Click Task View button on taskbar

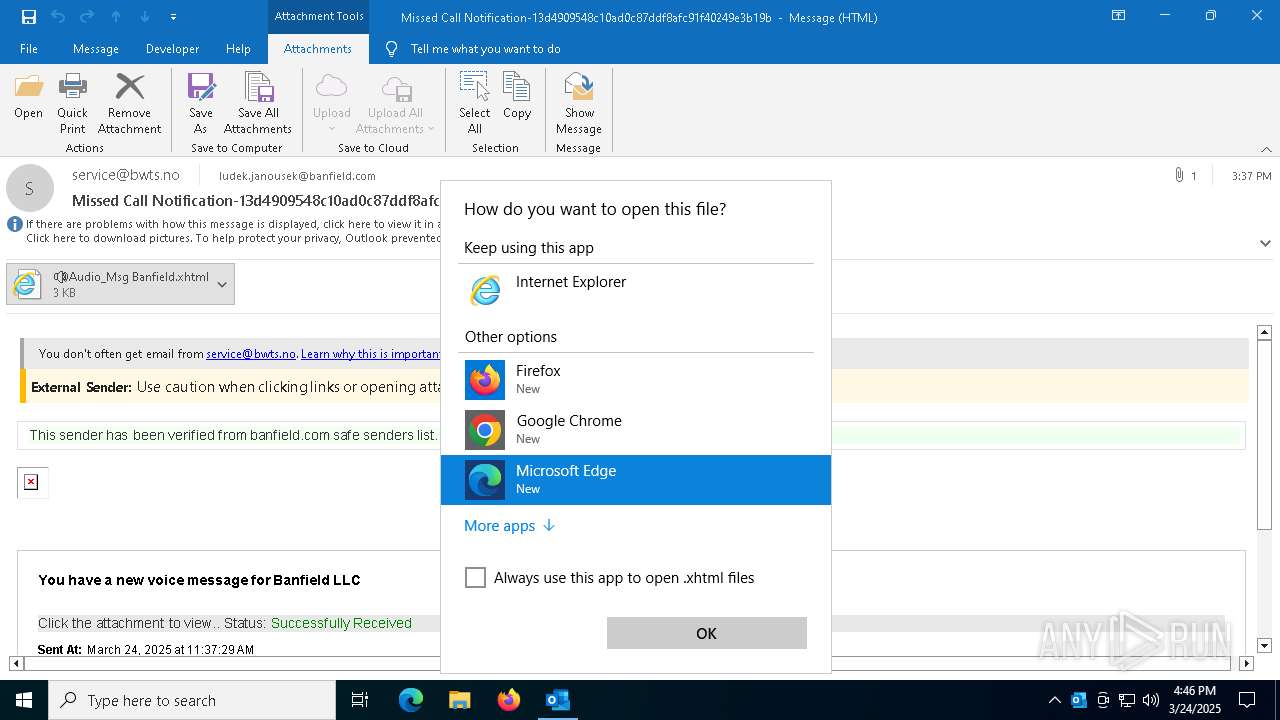[360, 700]
